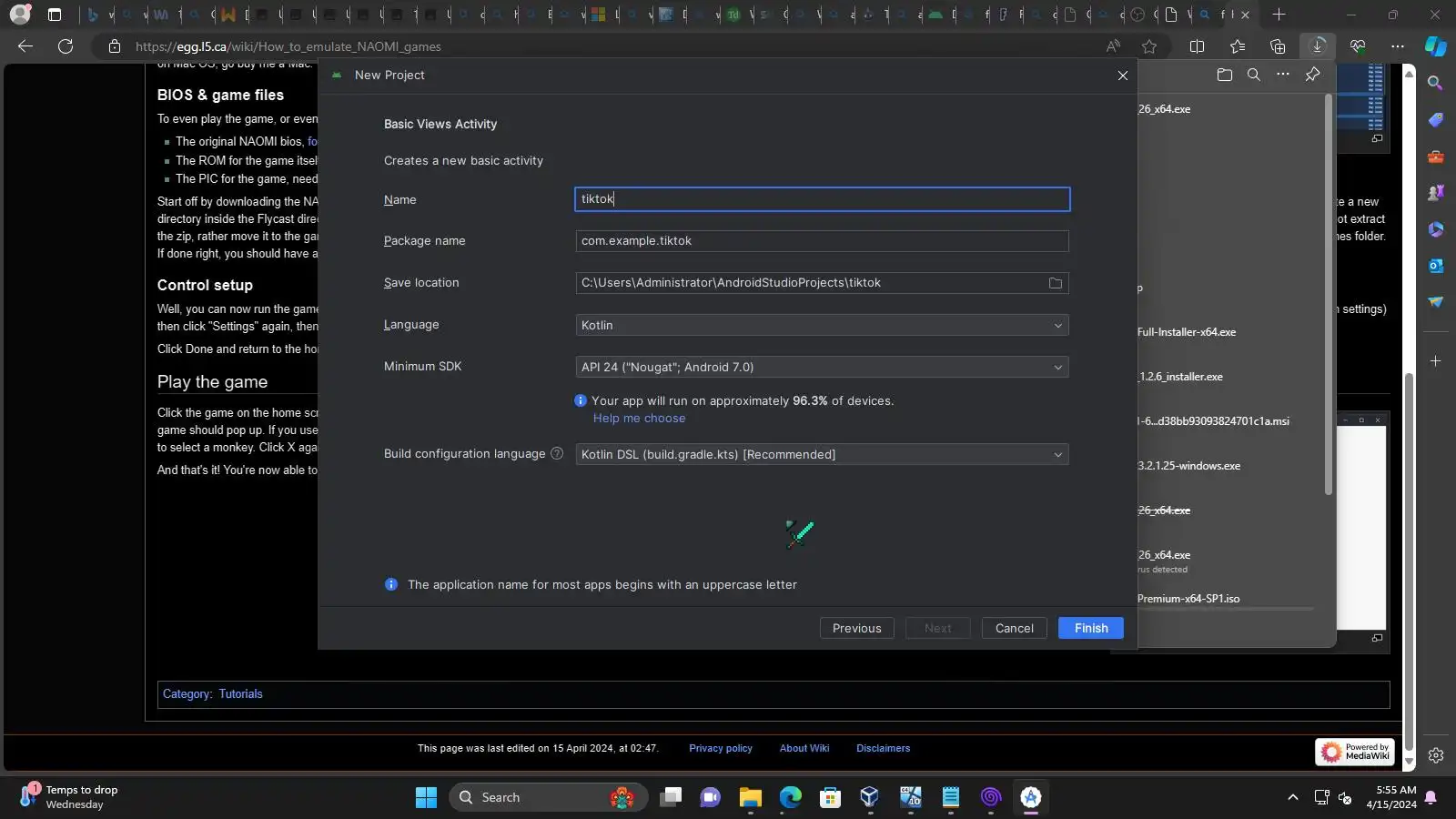Open Powered by MediaWiki badge

[1355, 752]
